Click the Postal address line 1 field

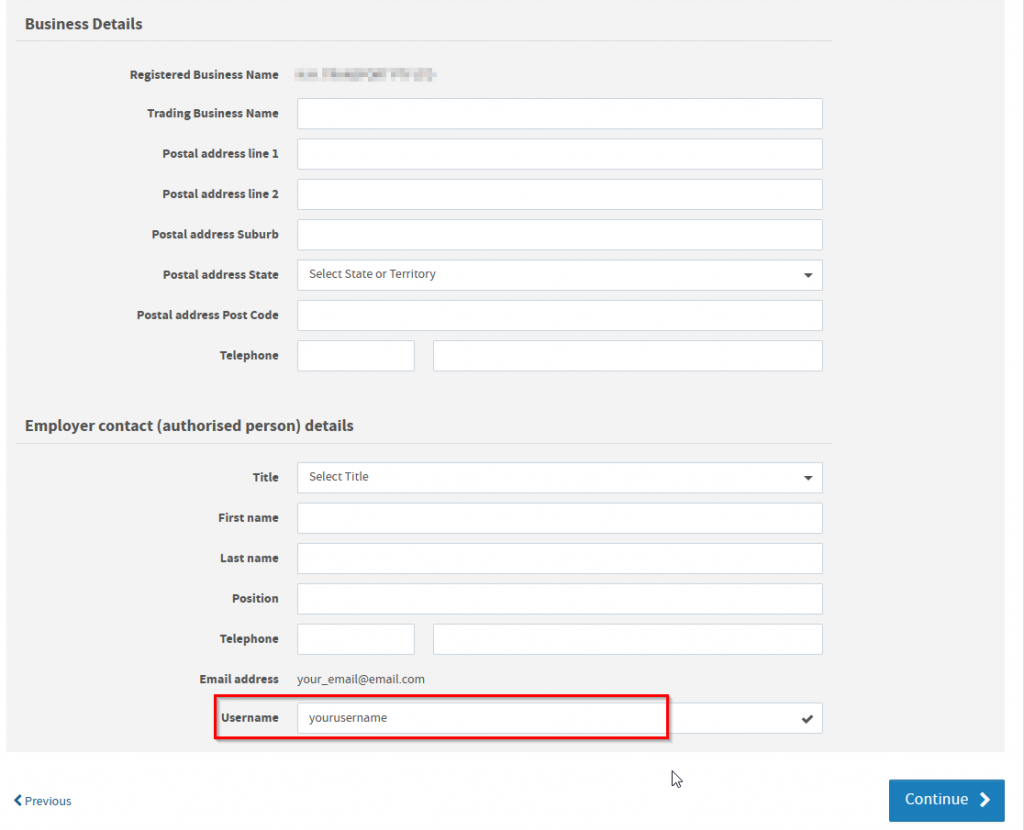pos(560,153)
